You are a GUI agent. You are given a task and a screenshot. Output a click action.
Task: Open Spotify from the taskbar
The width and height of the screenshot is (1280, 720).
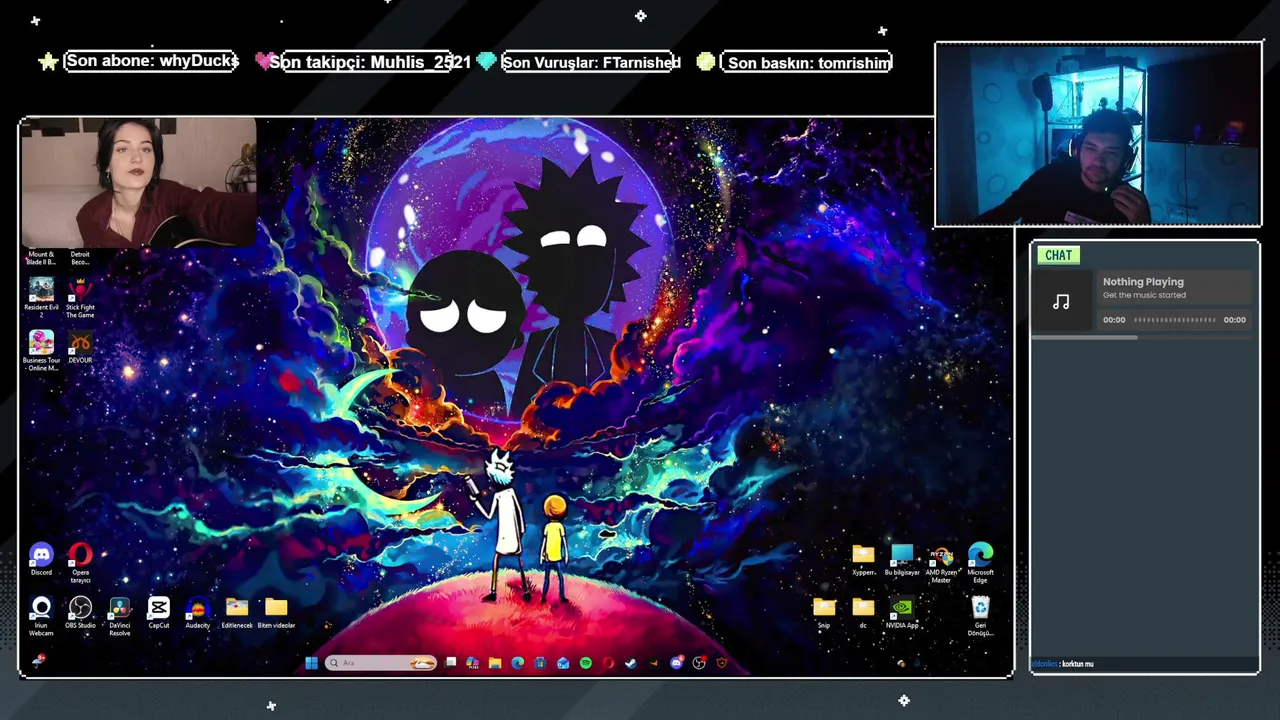pyautogui.click(x=586, y=663)
